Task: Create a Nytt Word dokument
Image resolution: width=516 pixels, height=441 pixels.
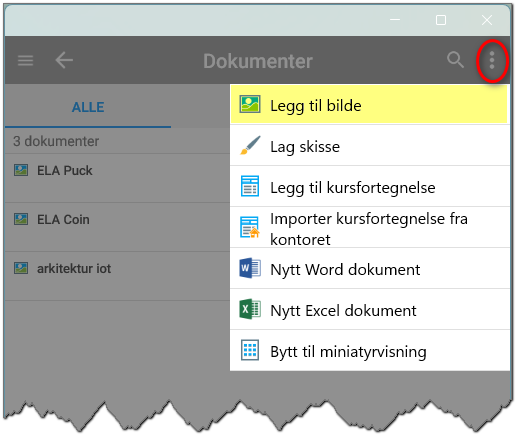Action: 370,268
